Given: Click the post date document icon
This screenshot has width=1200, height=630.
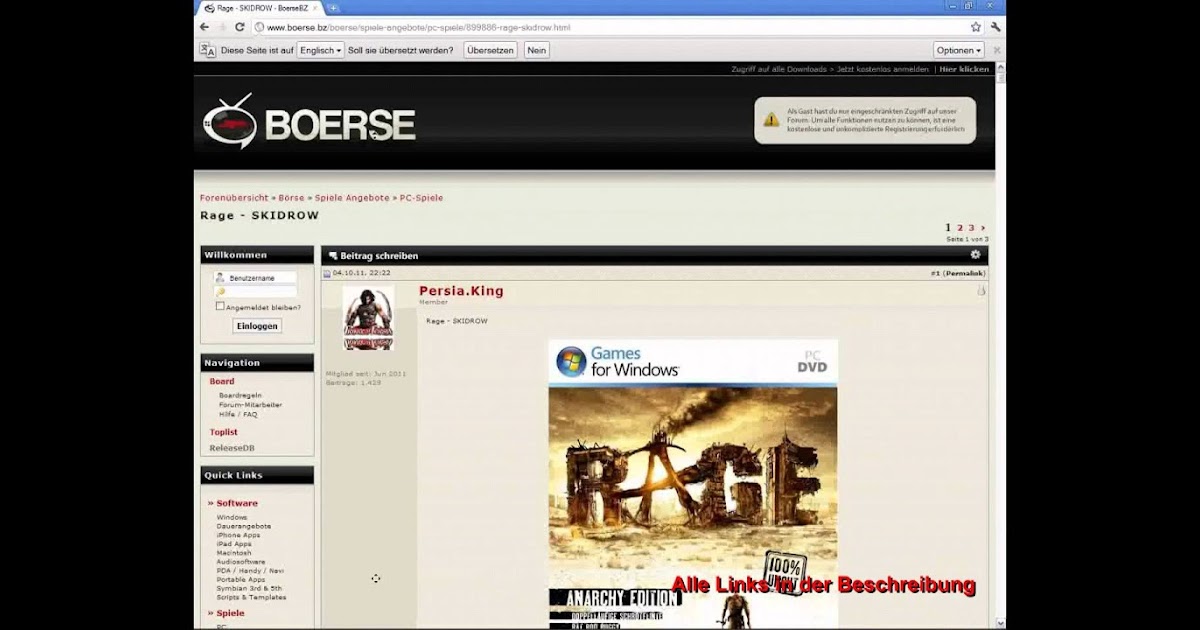Looking at the screenshot, I should 327,273.
